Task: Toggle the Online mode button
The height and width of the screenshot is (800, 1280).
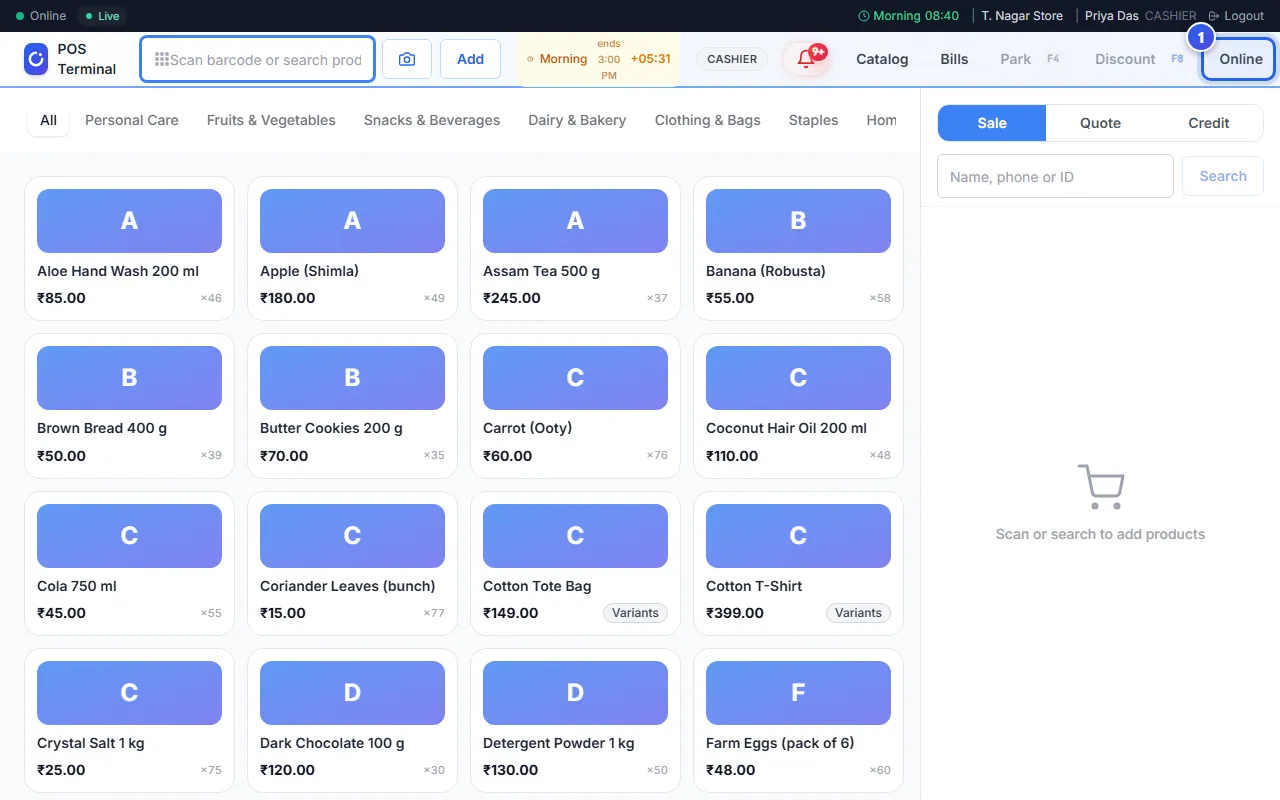Action: [1240, 59]
